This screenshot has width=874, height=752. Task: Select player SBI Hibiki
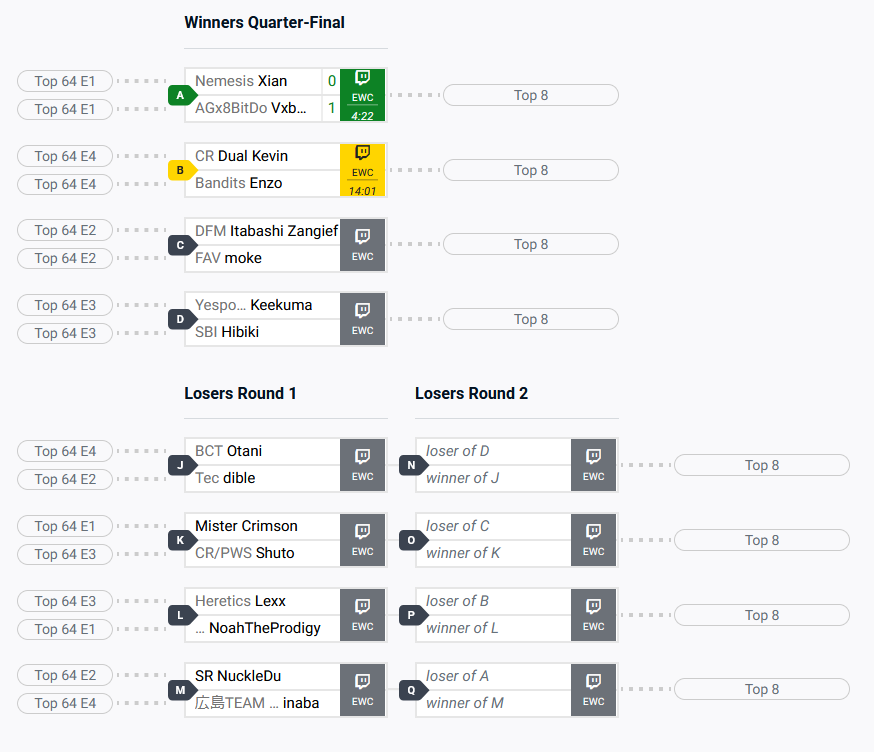227,332
